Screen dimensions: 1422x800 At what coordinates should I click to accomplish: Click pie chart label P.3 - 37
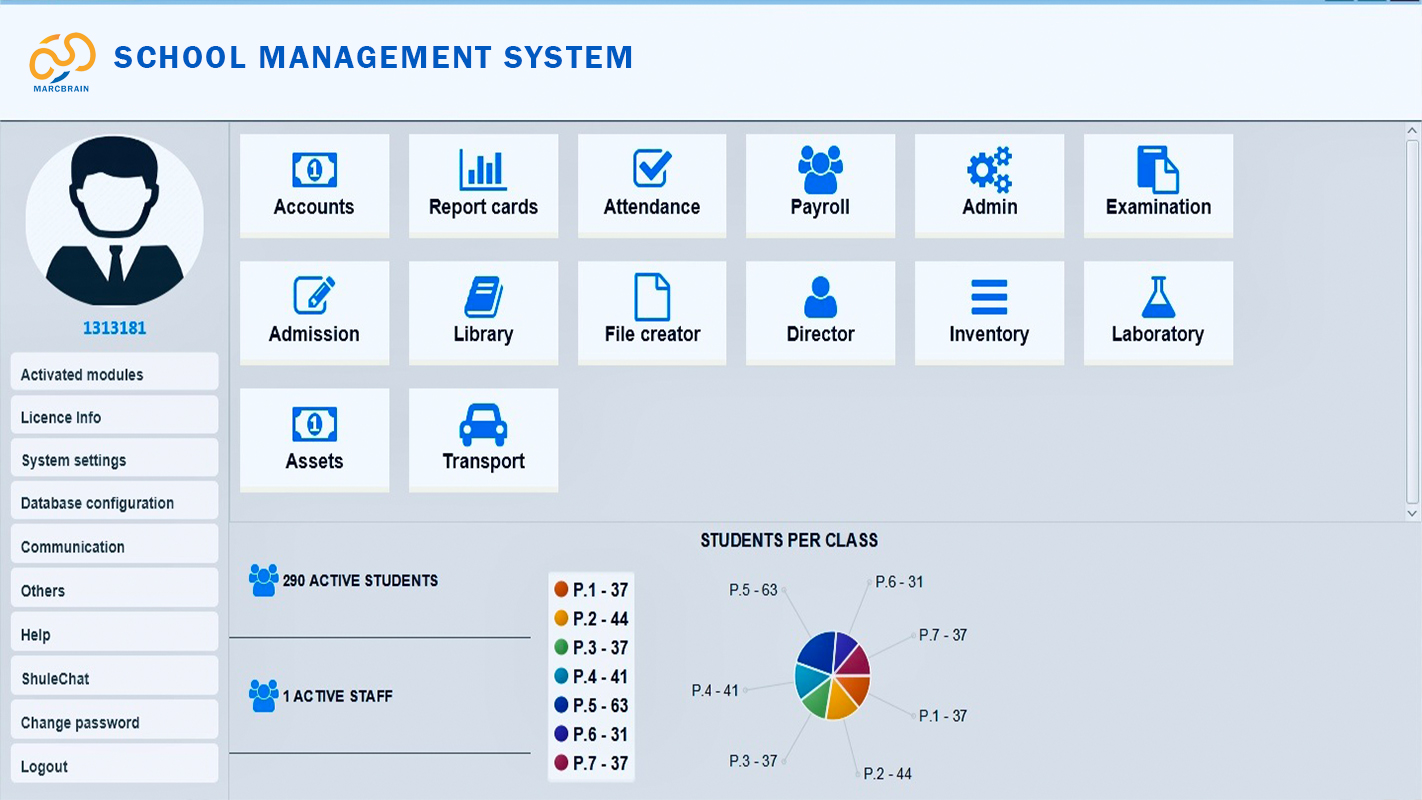pyautogui.click(x=753, y=761)
